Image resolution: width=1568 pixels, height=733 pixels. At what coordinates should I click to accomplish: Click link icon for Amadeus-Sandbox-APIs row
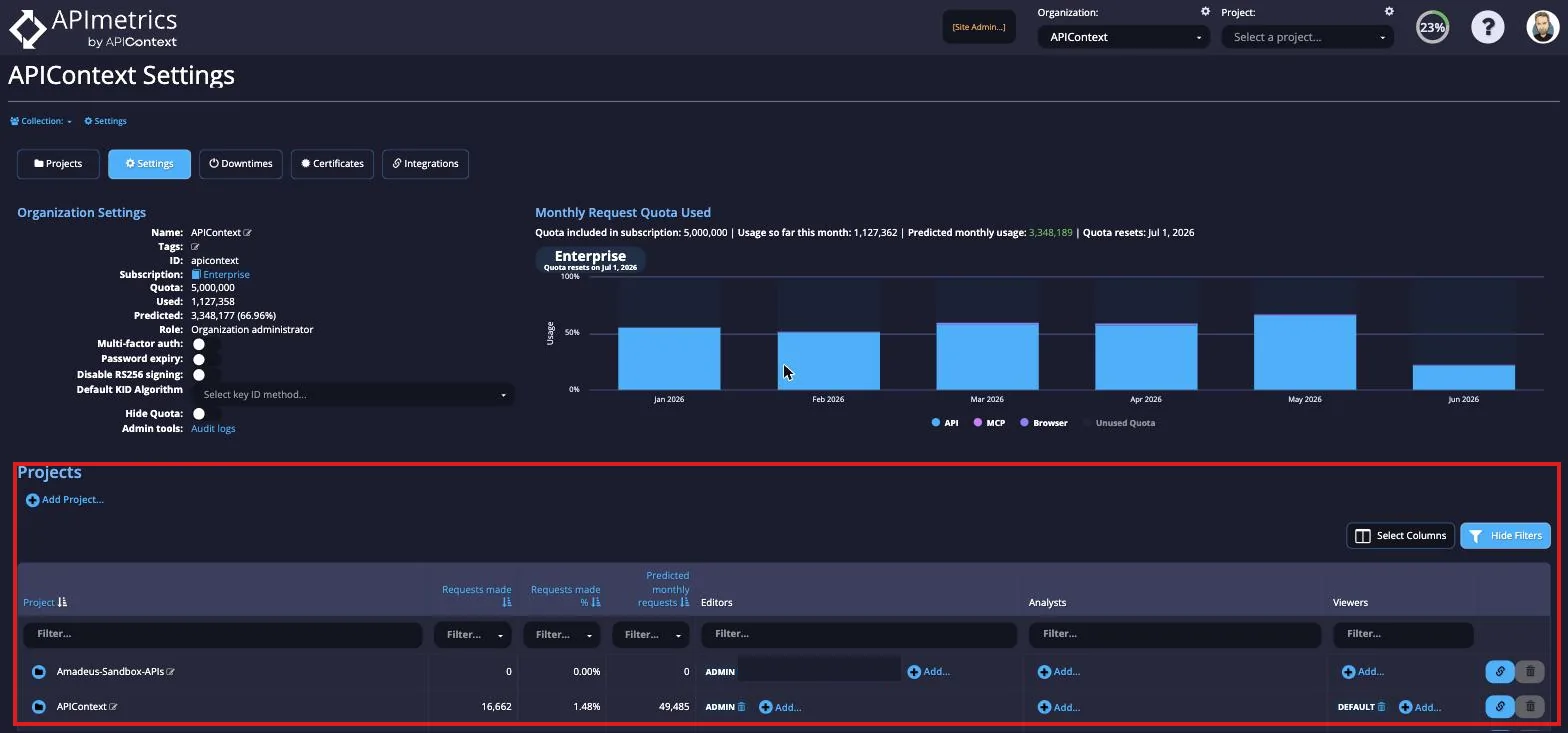pyautogui.click(x=1499, y=672)
